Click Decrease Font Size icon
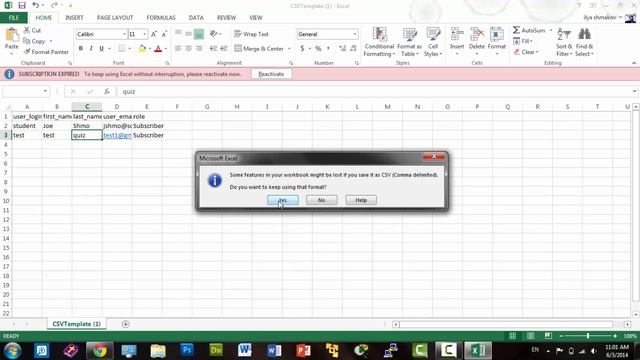This screenshot has width=640, height=360. click(164, 34)
